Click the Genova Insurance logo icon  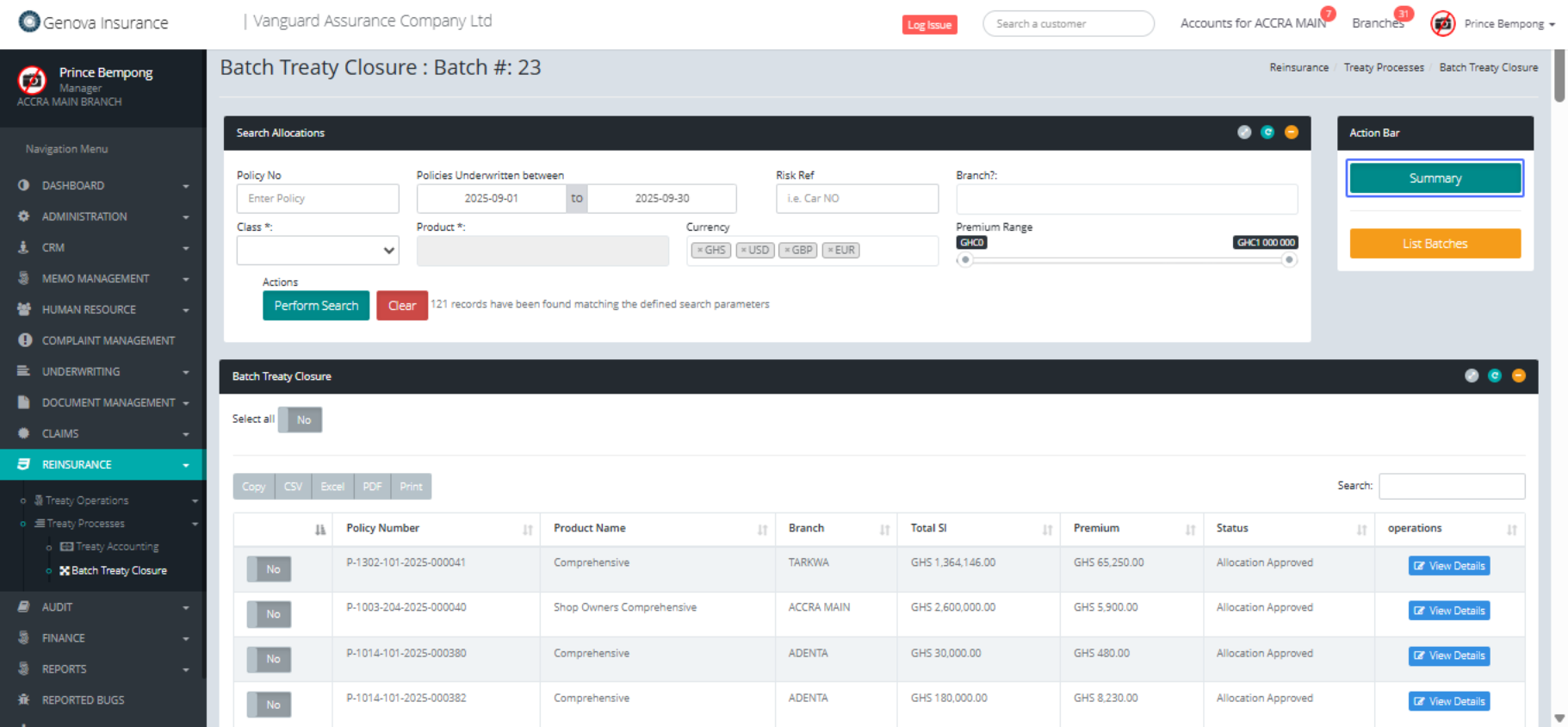(x=29, y=22)
